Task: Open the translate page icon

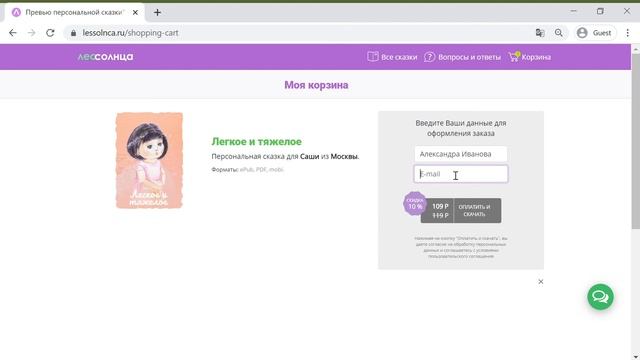Action: coord(540,33)
